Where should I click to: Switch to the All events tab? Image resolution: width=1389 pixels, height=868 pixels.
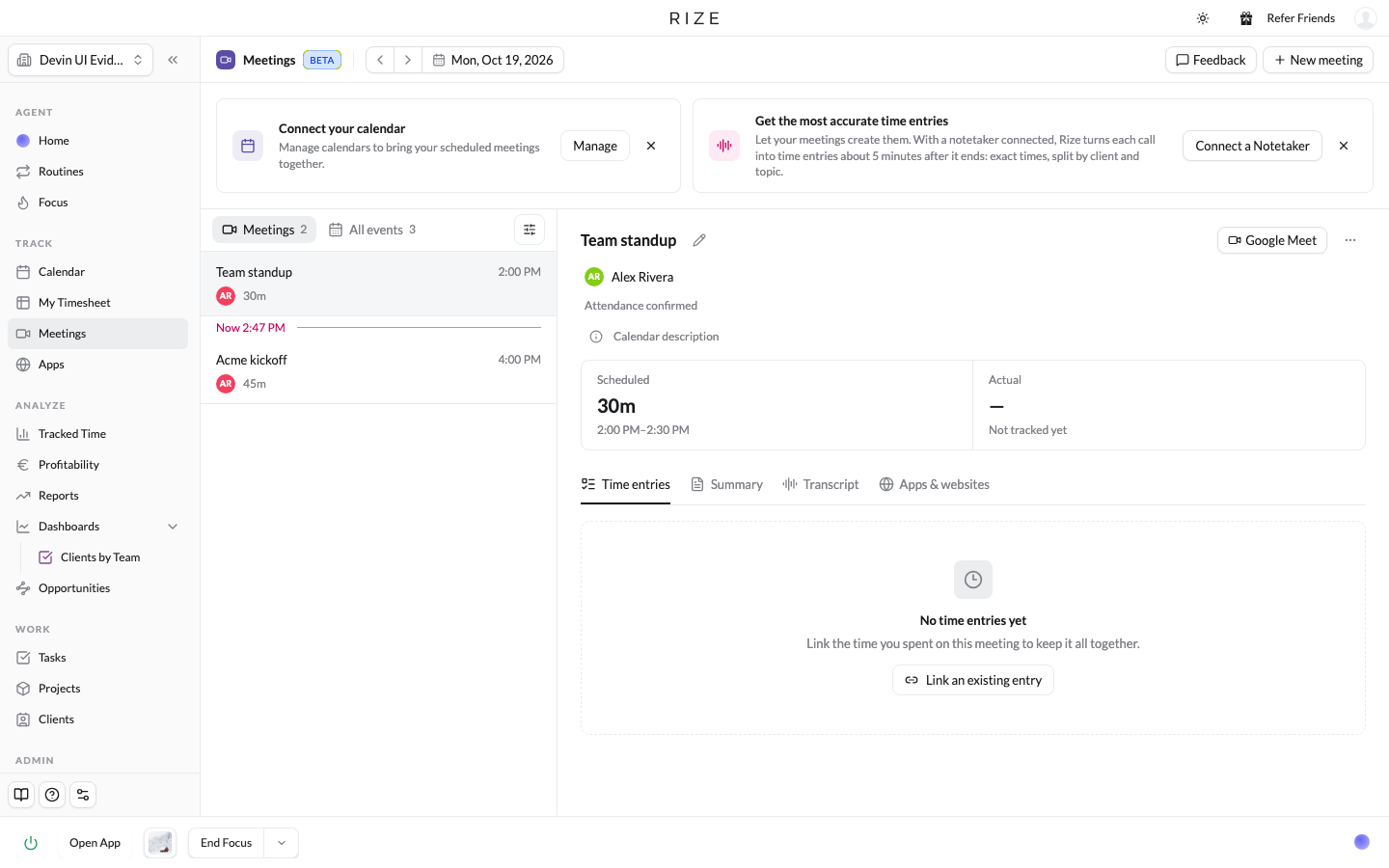tap(372, 230)
